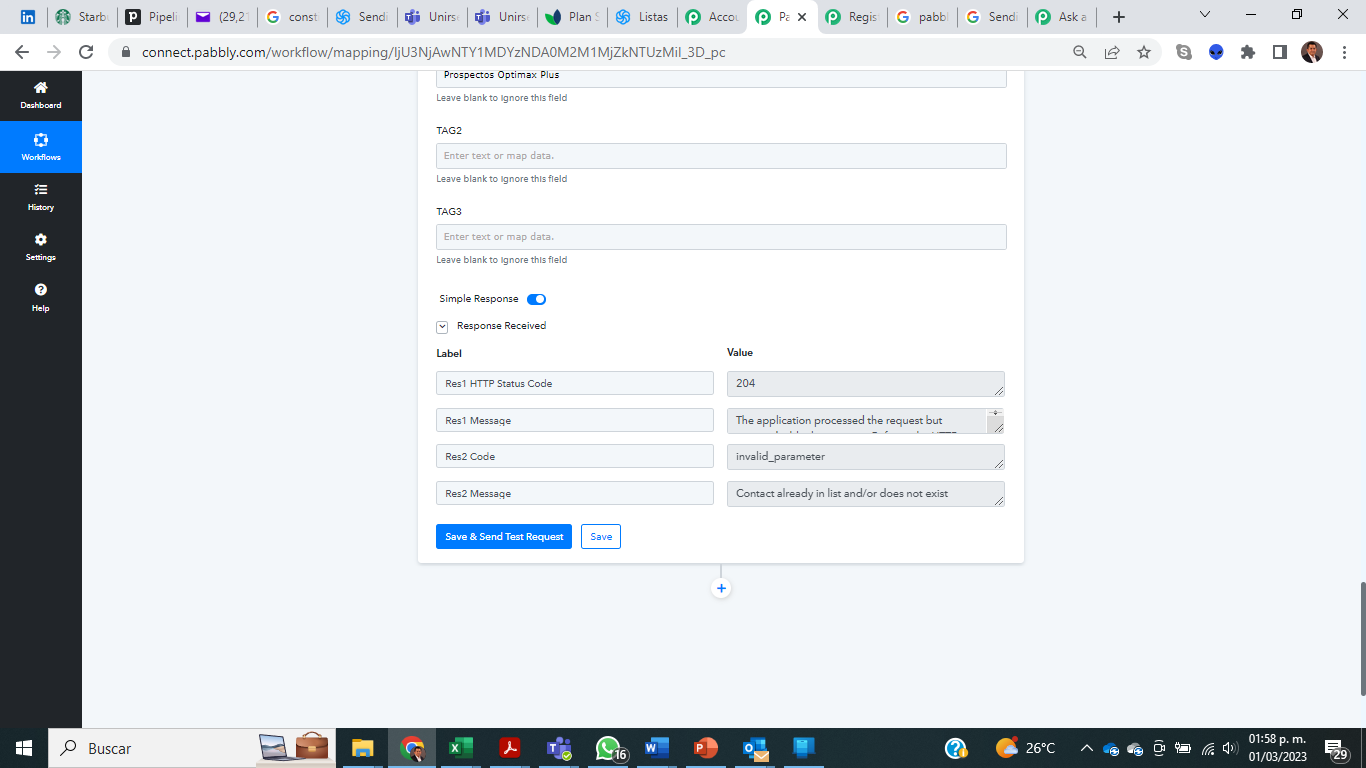Open Chrome three-dot menu

click(1344, 52)
